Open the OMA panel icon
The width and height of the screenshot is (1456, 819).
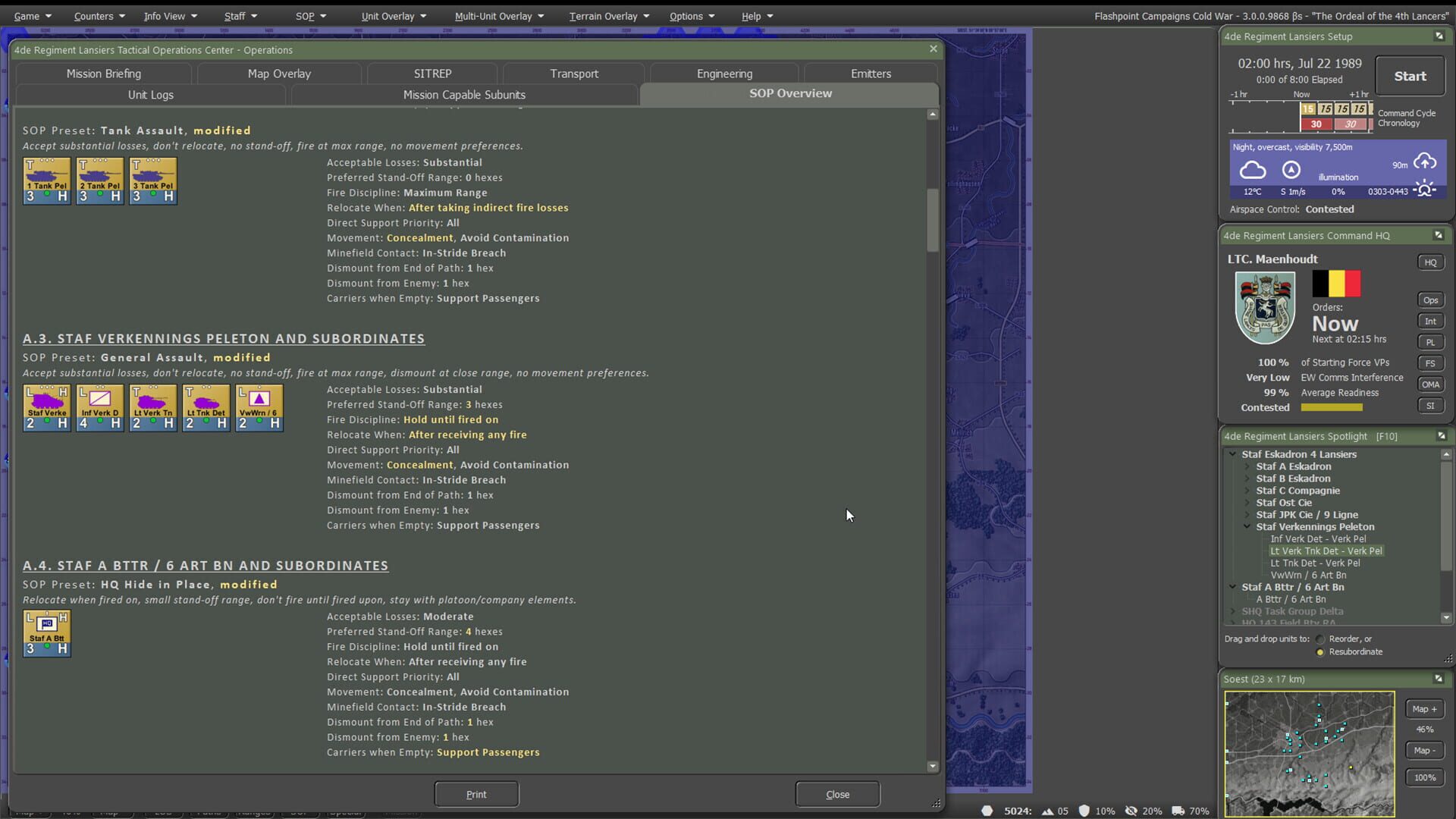(1431, 384)
